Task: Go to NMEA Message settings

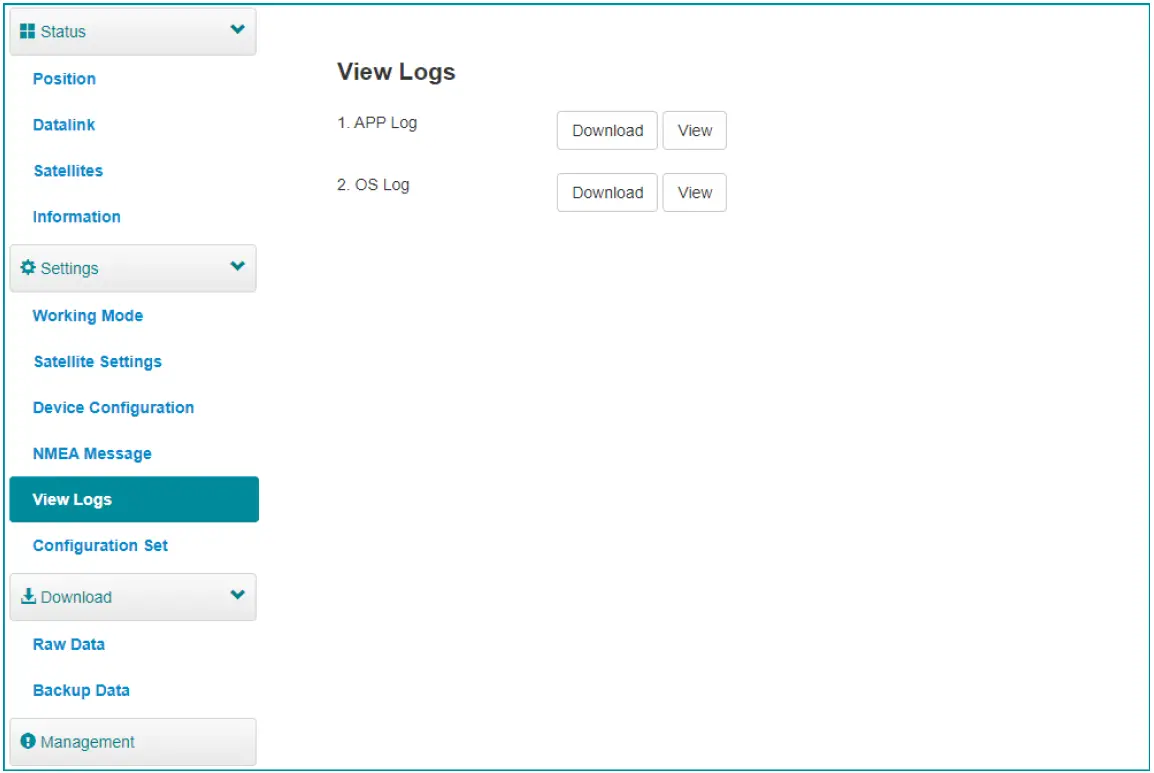Action: pos(92,453)
